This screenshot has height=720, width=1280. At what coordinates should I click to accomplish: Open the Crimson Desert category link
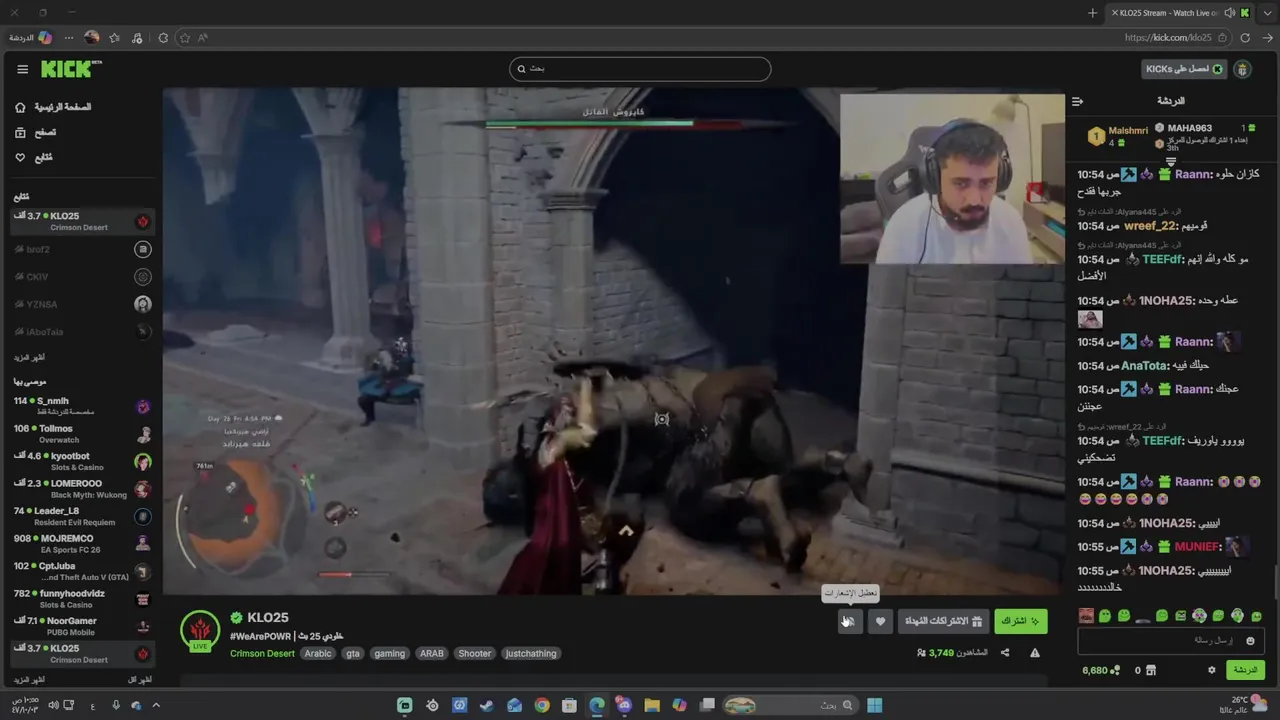click(x=262, y=654)
